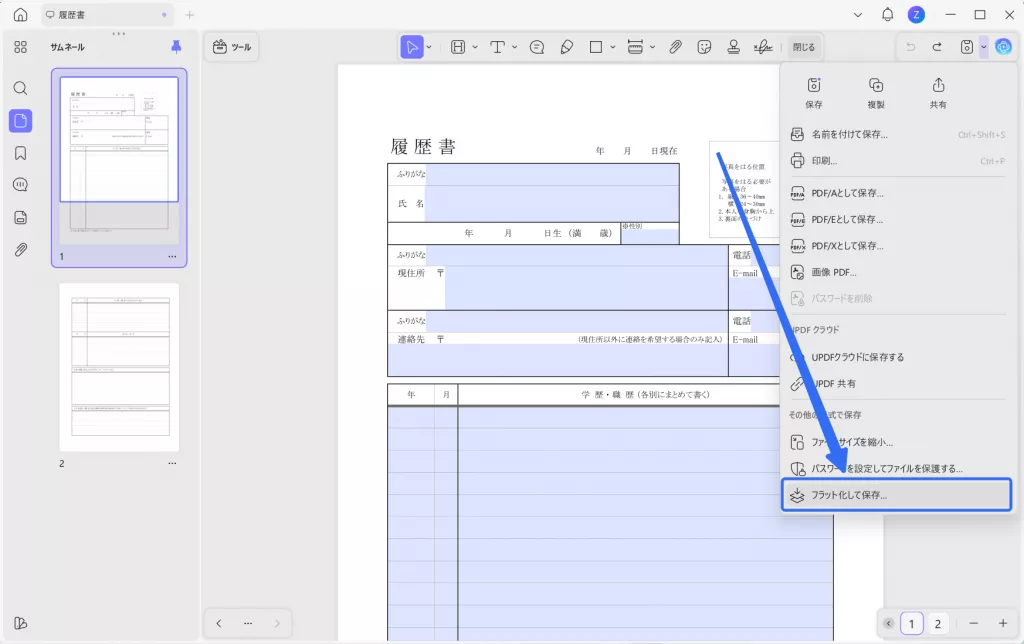1024x644 pixels.
Task: Open the search panel in left sidebar
Action: pyautogui.click(x=20, y=88)
